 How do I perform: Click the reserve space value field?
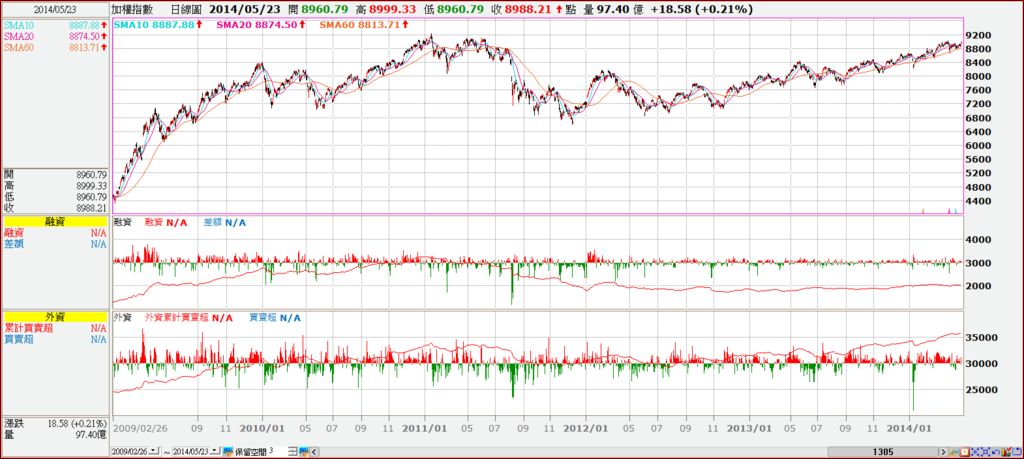tap(278, 451)
